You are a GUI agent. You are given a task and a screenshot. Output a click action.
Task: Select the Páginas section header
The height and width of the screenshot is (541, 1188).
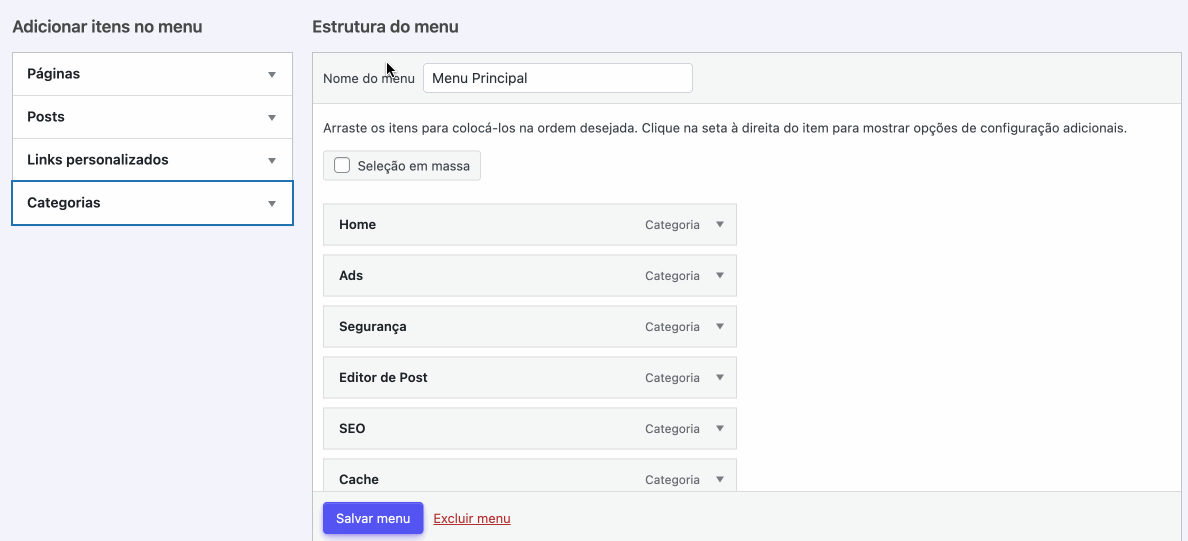coord(152,74)
